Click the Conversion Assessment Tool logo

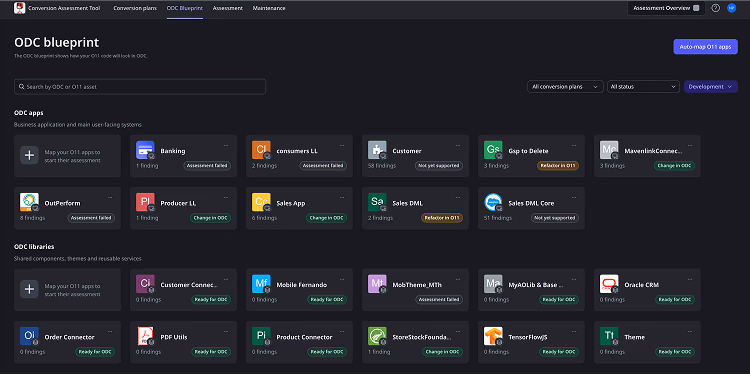click(x=20, y=8)
